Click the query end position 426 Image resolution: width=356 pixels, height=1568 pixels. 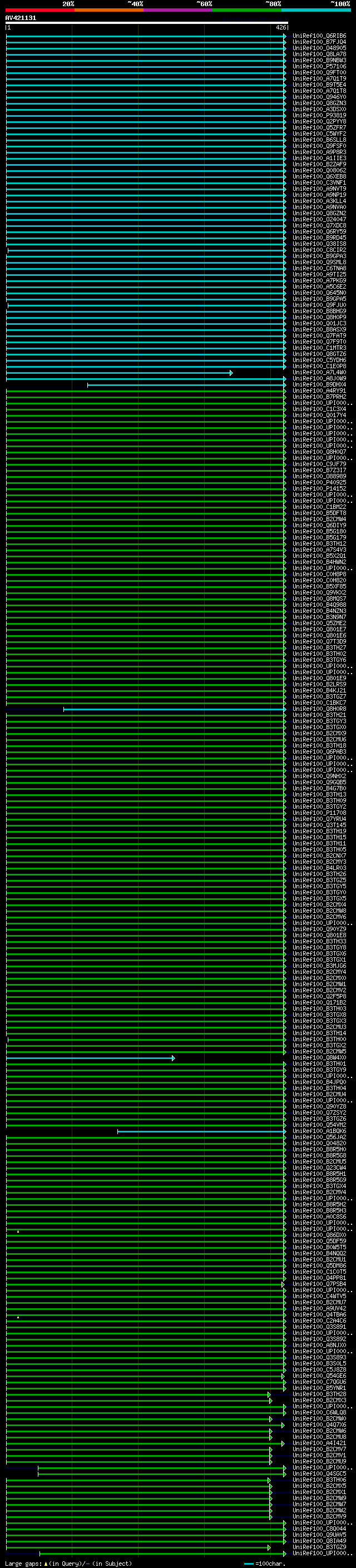[280, 27]
